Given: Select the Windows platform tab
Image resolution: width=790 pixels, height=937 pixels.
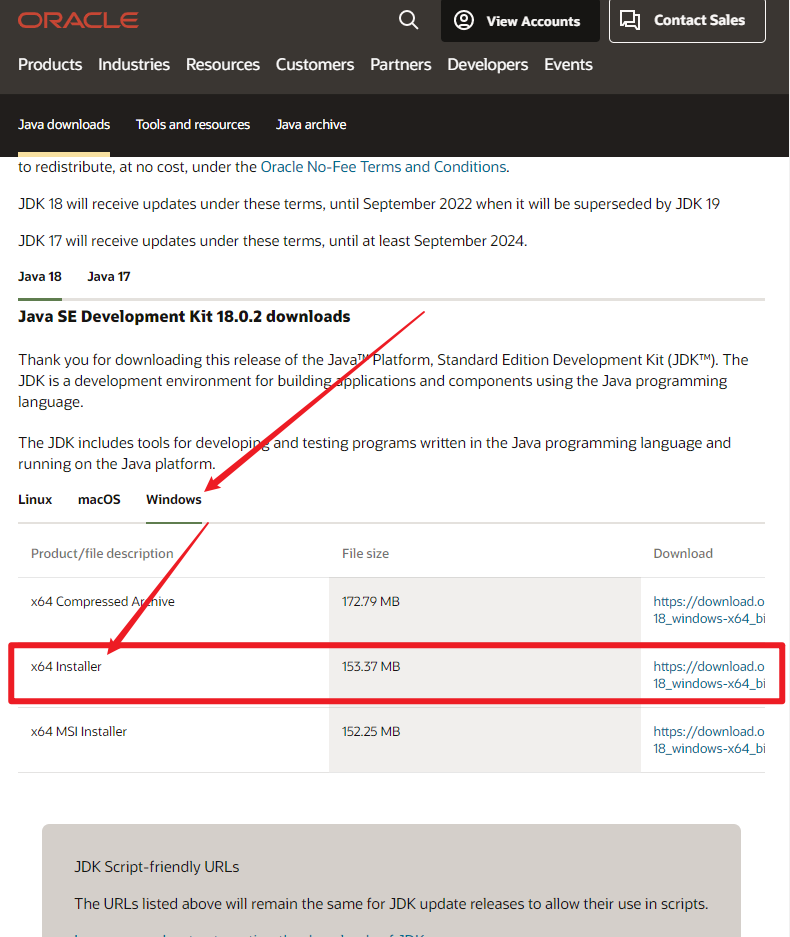Looking at the screenshot, I should point(174,500).
